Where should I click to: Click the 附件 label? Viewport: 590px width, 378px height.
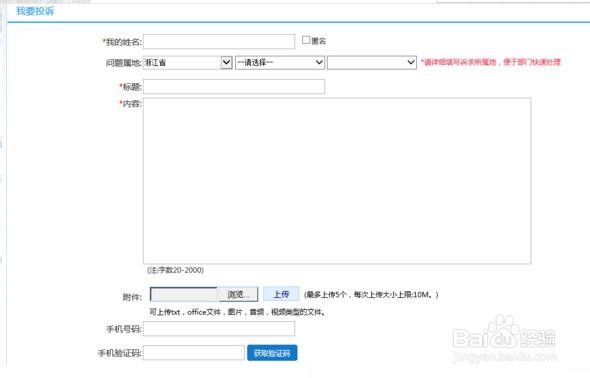pyautogui.click(x=132, y=297)
